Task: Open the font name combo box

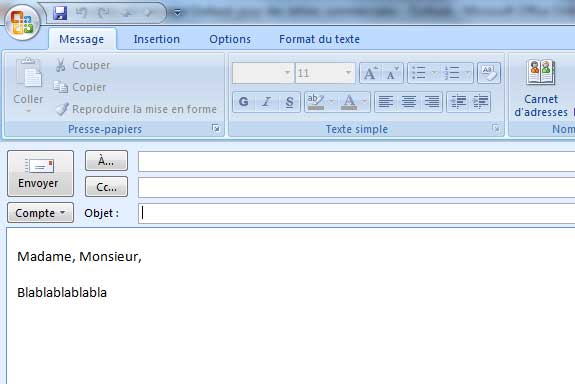Action: click(x=263, y=73)
